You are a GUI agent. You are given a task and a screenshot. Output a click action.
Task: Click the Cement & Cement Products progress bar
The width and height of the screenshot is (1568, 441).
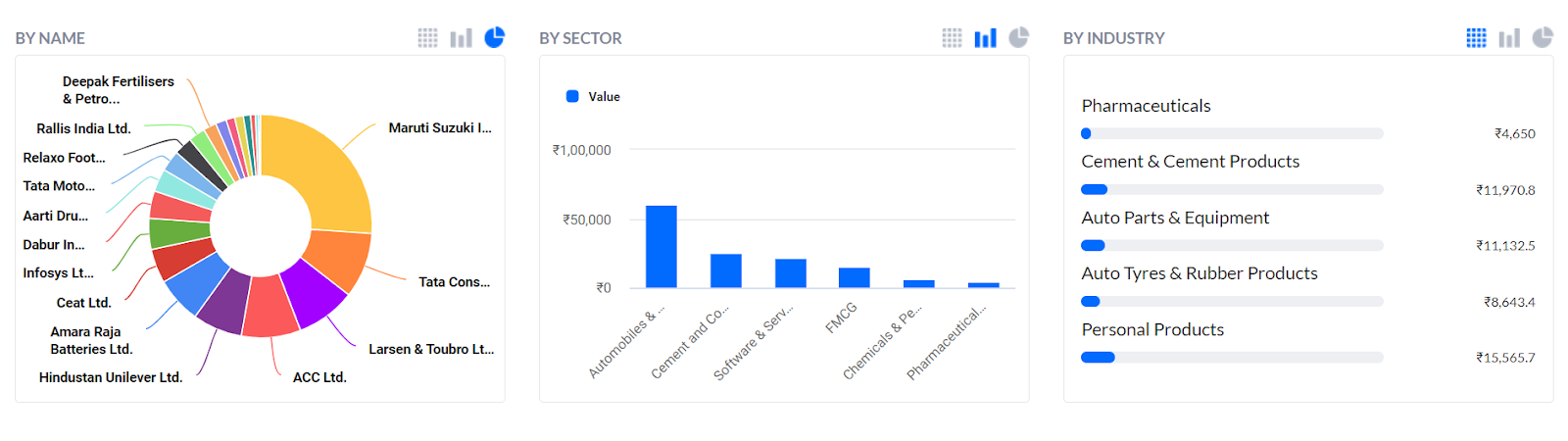point(1232,189)
